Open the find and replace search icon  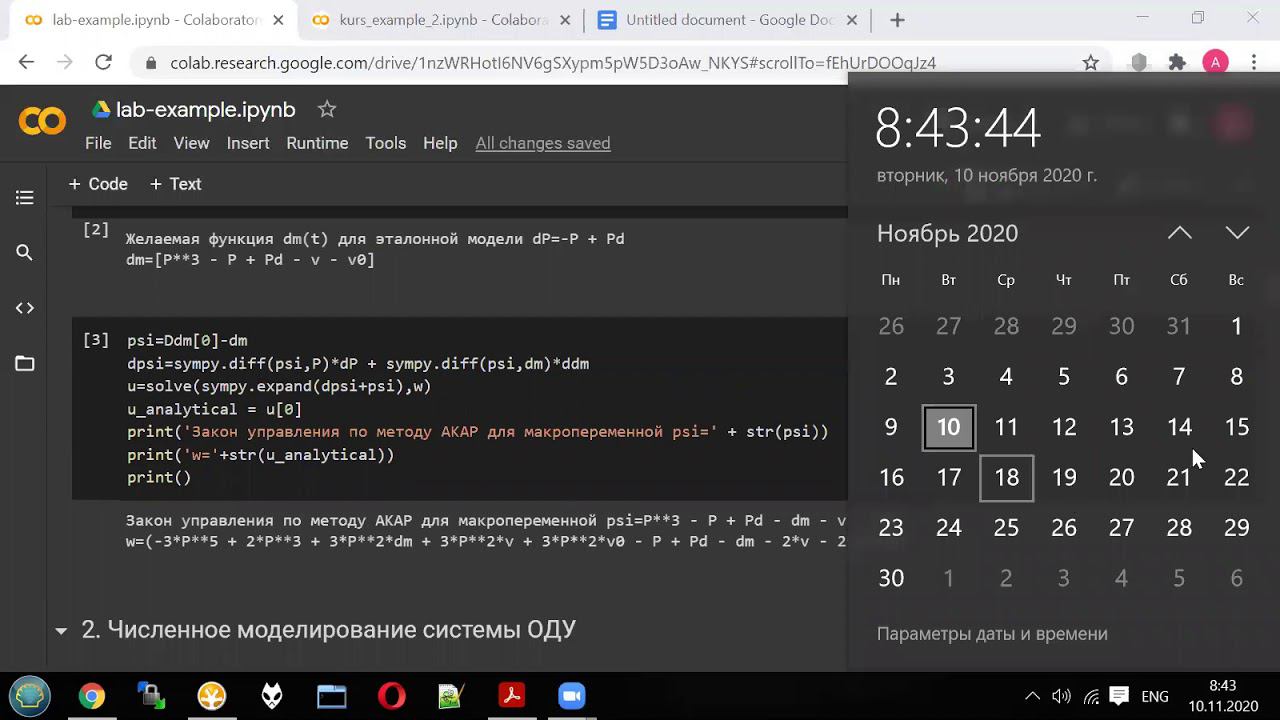(x=25, y=253)
